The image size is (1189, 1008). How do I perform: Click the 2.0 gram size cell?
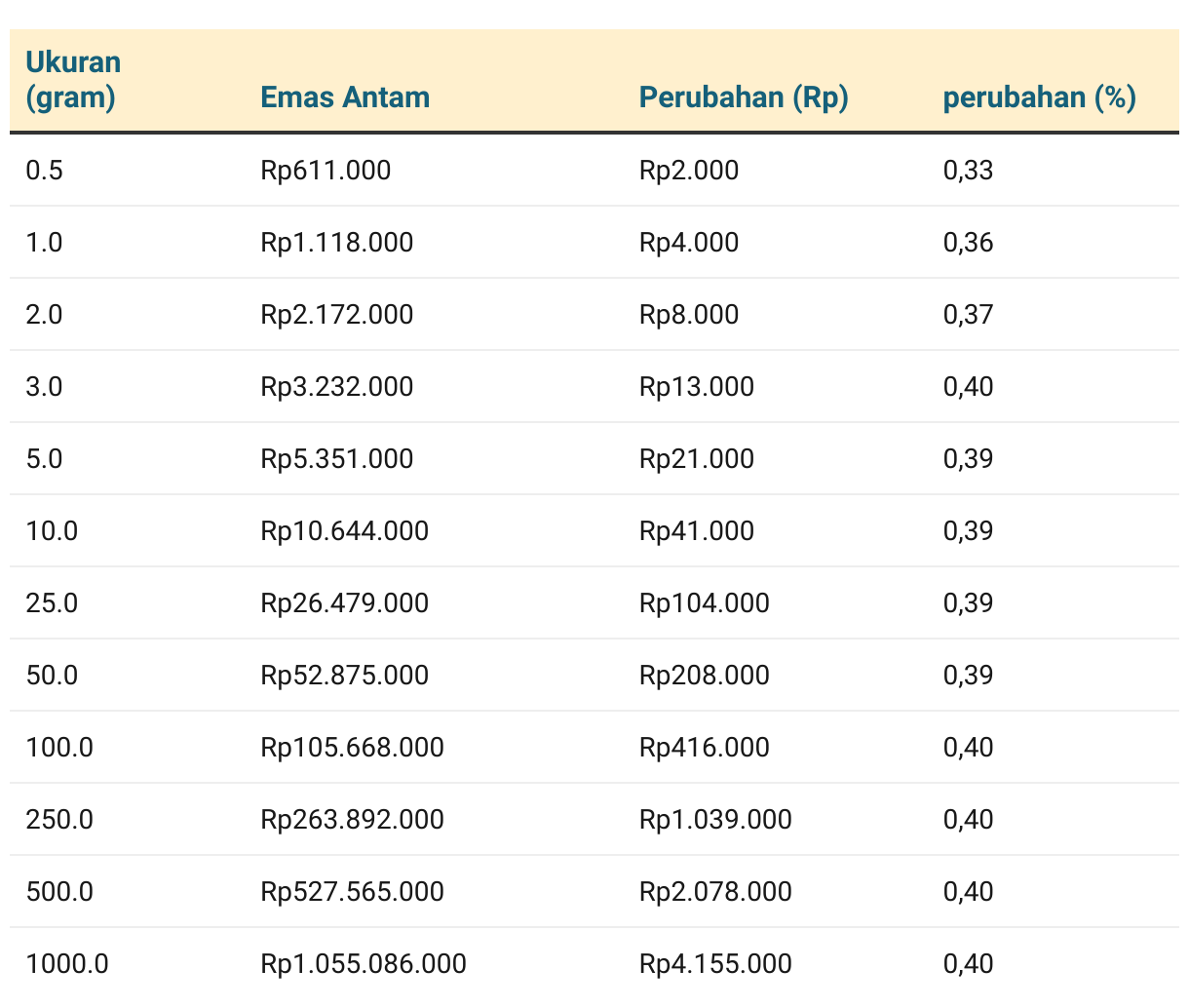click(44, 315)
